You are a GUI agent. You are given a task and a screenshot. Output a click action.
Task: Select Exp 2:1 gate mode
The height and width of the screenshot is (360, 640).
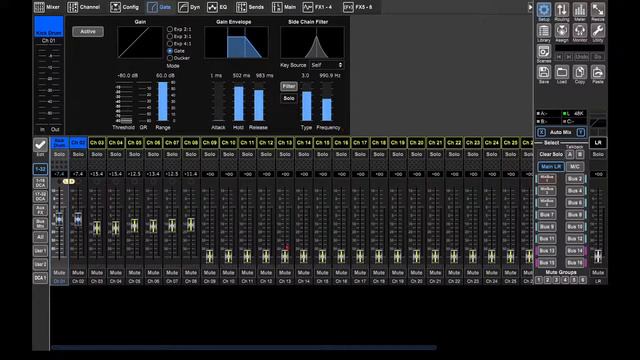tap(170, 29)
